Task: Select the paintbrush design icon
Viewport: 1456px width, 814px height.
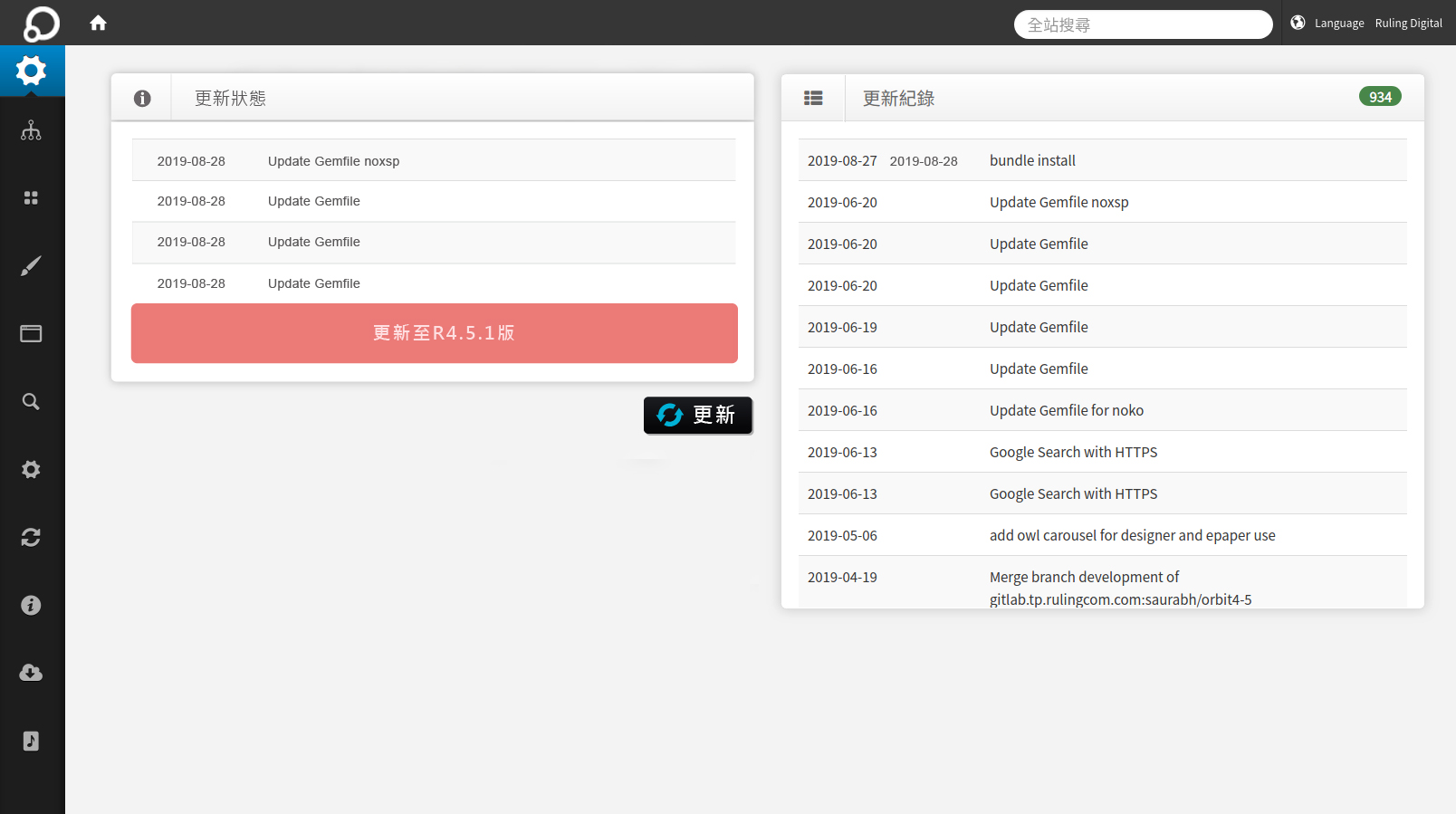Action: click(32, 266)
